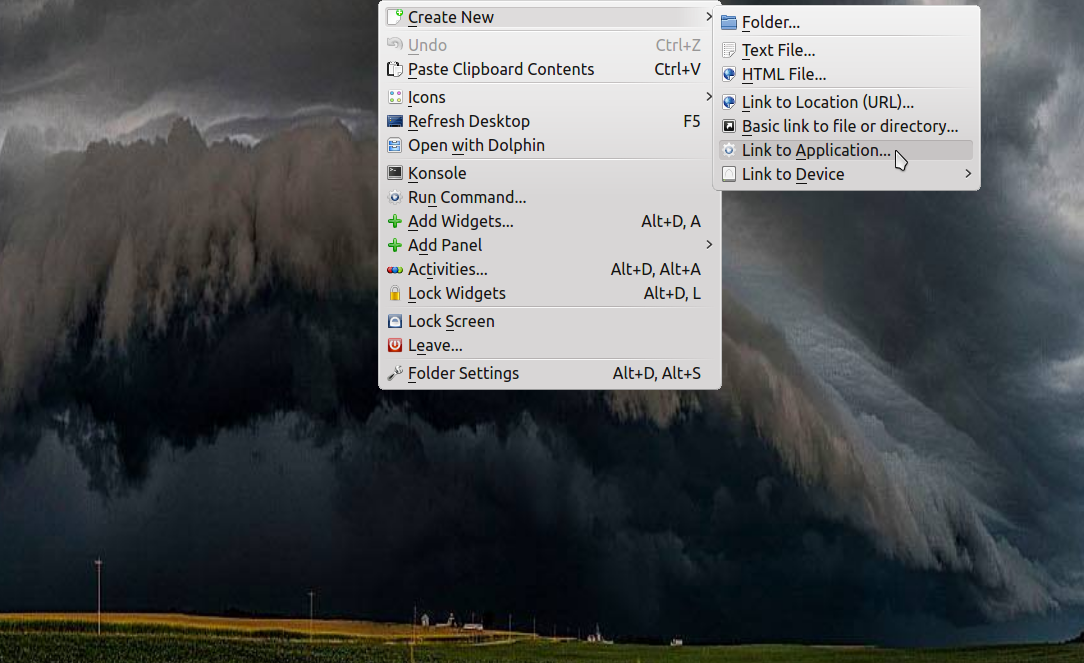Click the Run Command gear icon
This screenshot has height=663, width=1084.
pyautogui.click(x=395, y=197)
